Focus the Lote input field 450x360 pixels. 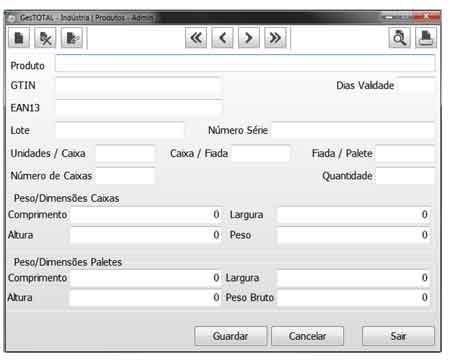coord(120,130)
